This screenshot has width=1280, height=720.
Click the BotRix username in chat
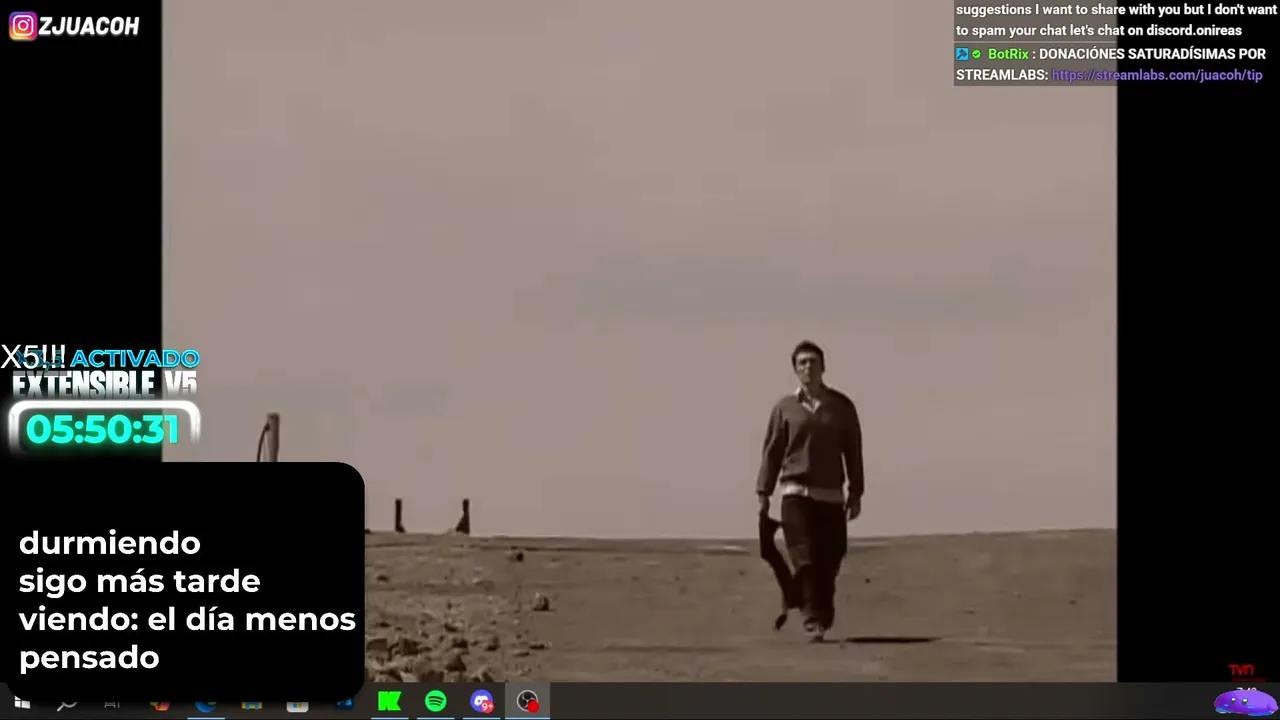pyautogui.click(x=1008, y=54)
